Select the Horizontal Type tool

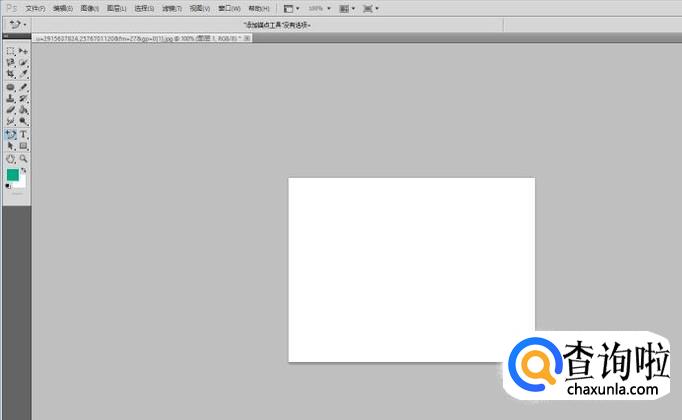(23, 134)
